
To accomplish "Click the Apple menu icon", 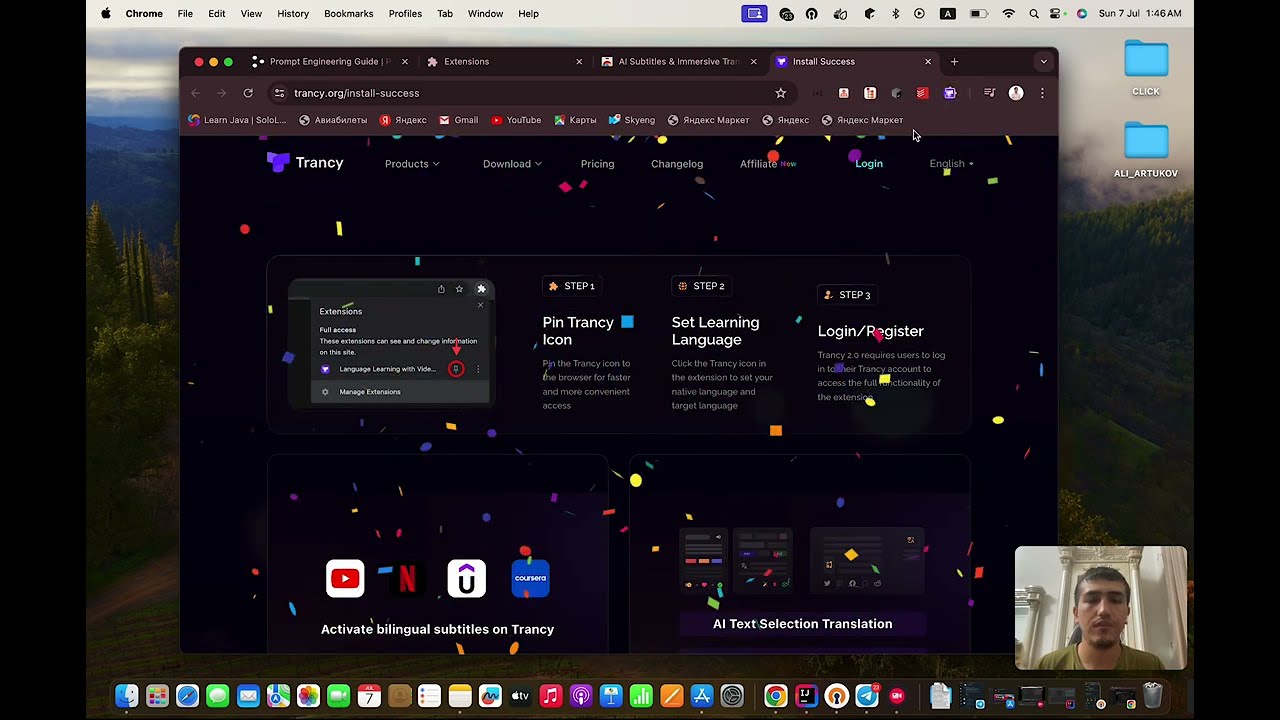I will click(106, 14).
